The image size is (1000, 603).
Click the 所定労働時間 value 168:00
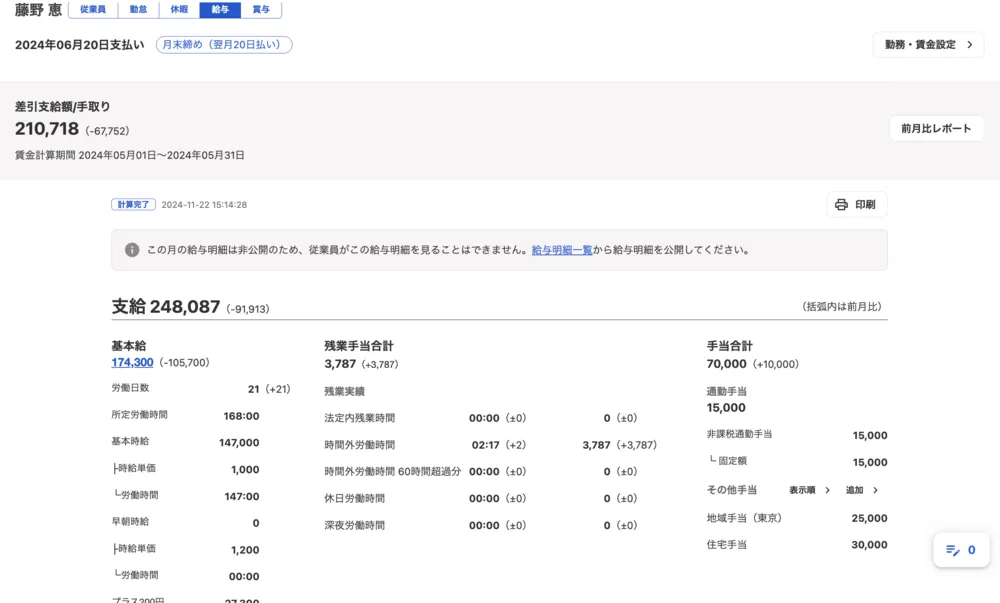(x=241, y=416)
